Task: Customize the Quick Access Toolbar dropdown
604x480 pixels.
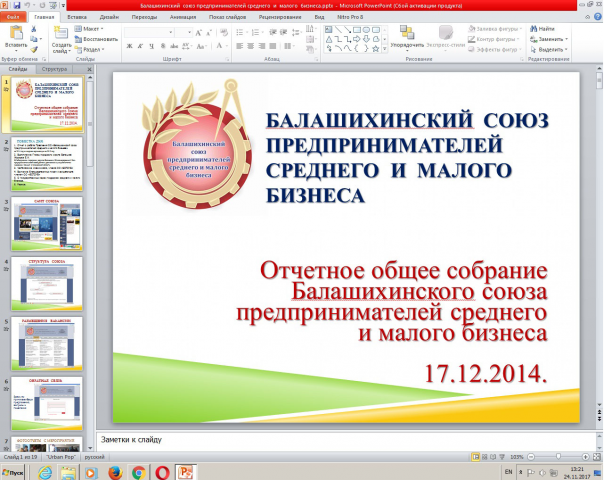Action: (63, 6)
